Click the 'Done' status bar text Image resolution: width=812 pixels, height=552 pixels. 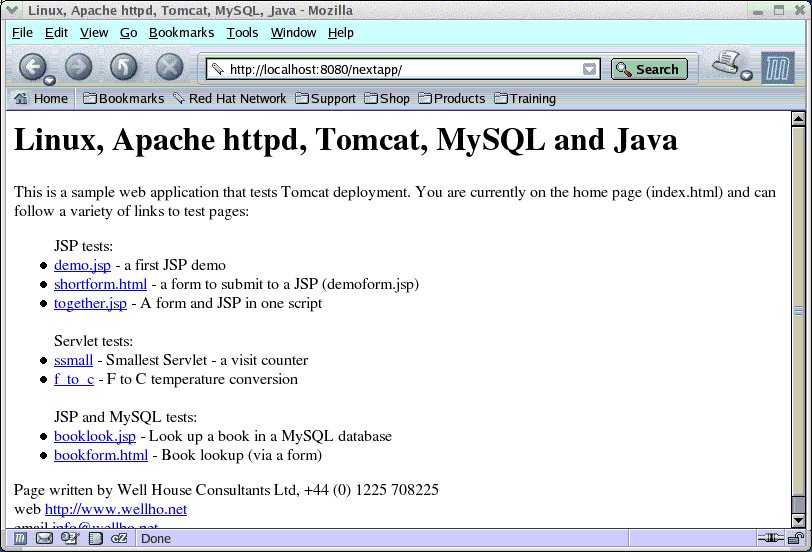coord(156,539)
